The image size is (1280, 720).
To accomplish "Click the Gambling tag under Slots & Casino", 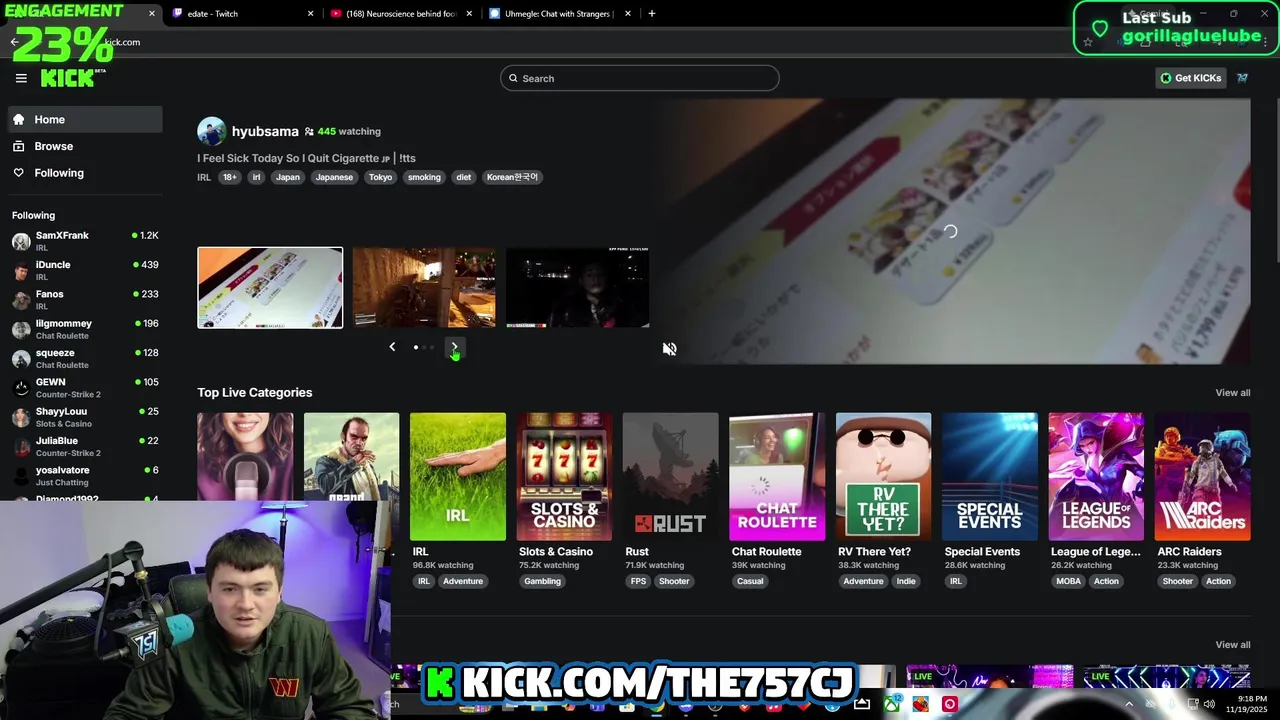I will [542, 581].
